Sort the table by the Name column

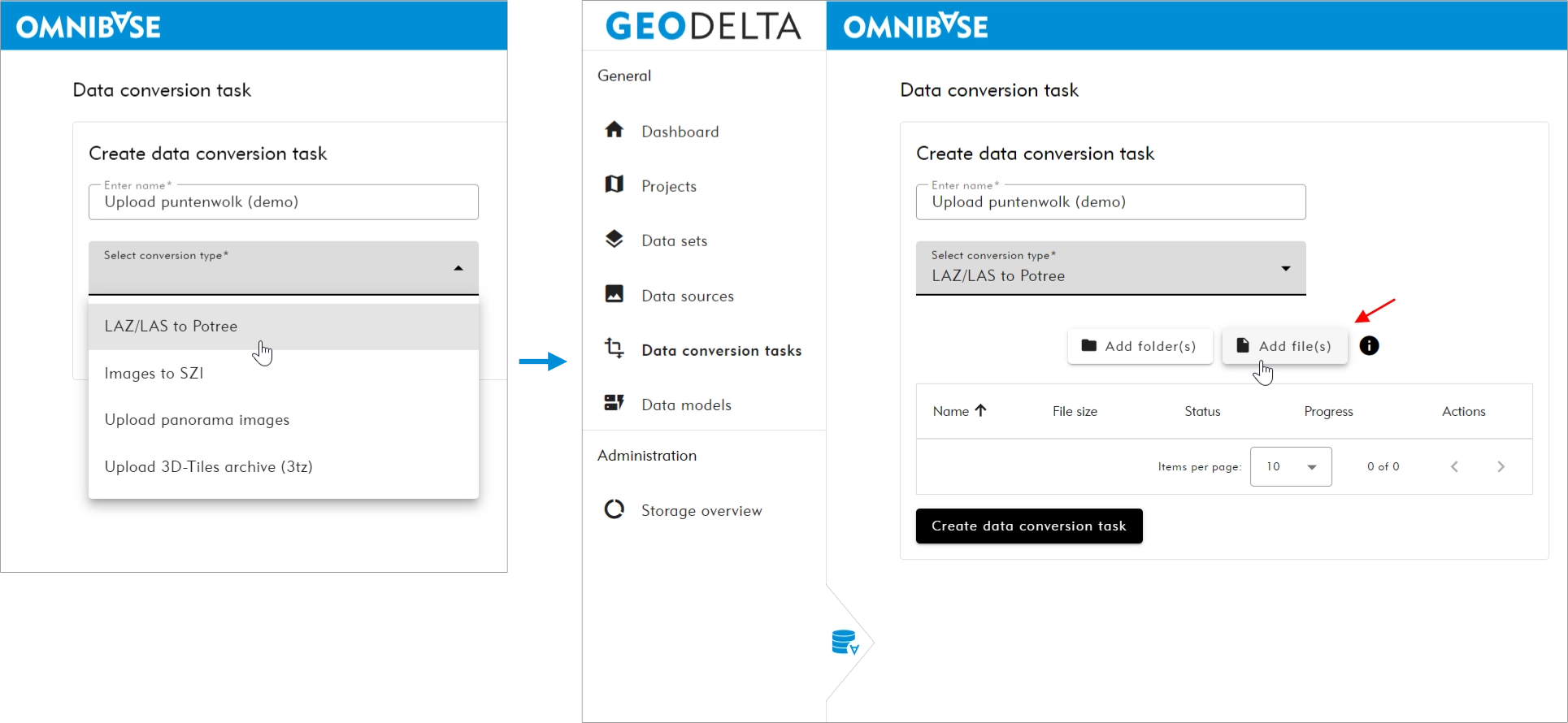click(959, 411)
